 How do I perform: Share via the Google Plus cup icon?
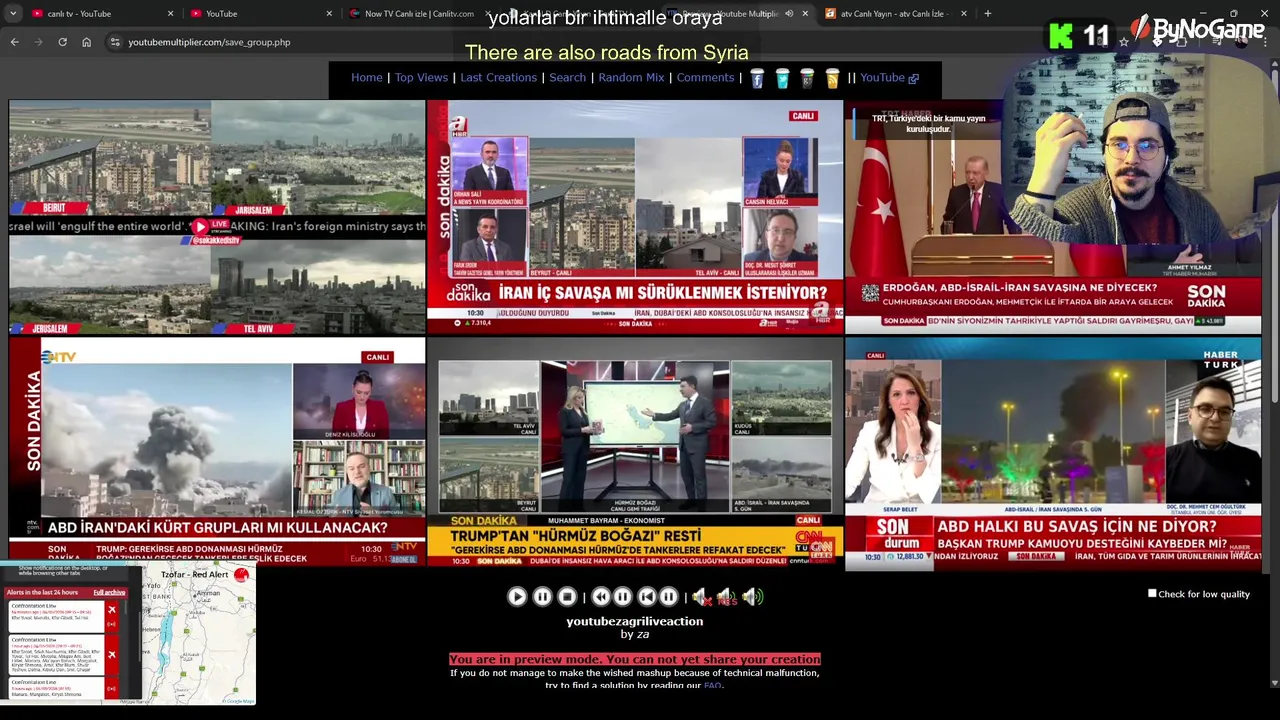coord(807,78)
